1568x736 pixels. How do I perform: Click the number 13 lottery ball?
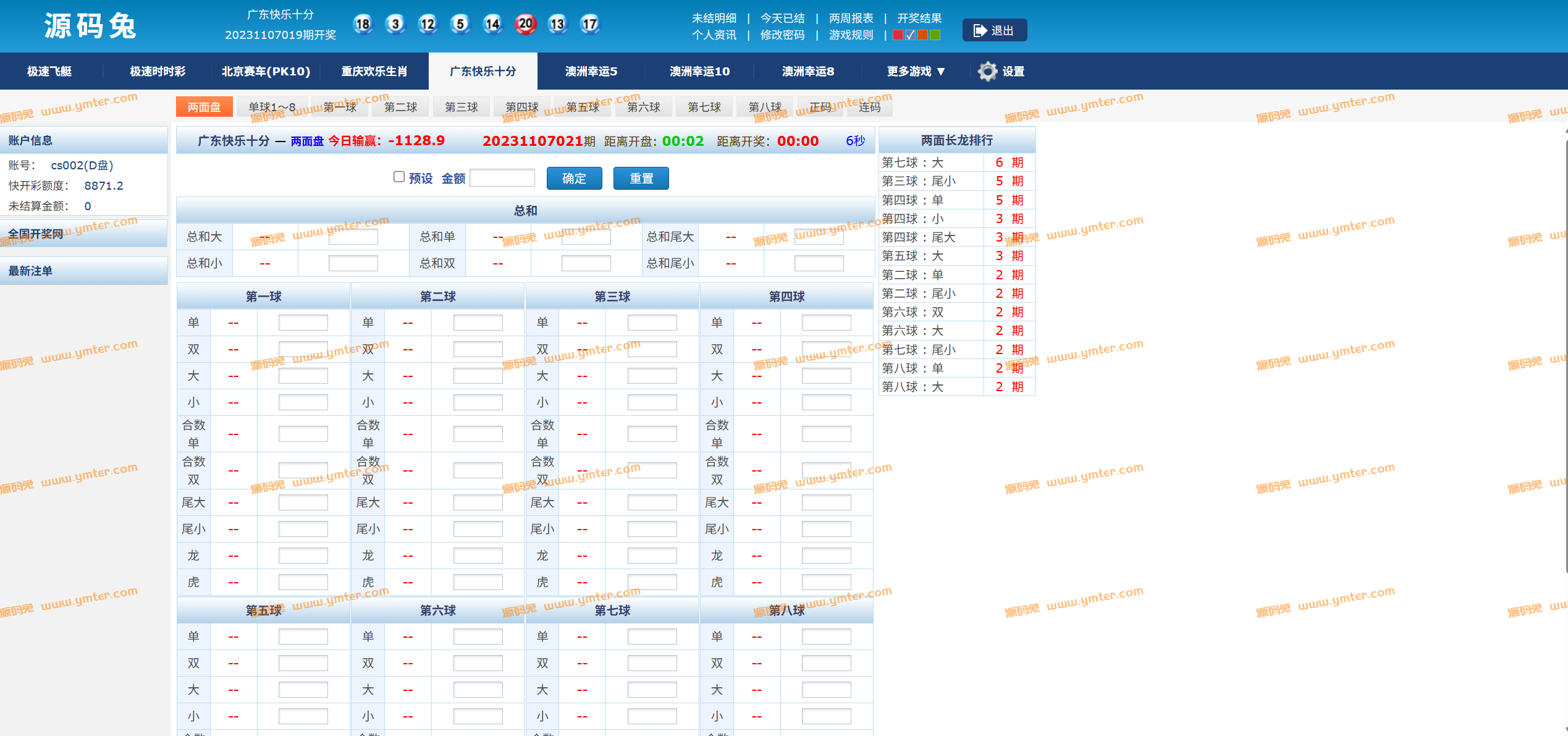pyautogui.click(x=557, y=24)
